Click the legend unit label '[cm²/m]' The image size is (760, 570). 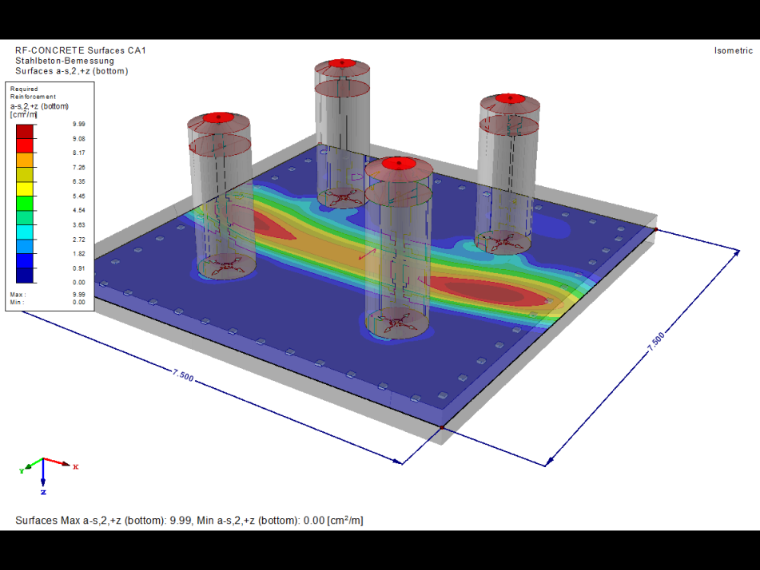tap(23, 114)
